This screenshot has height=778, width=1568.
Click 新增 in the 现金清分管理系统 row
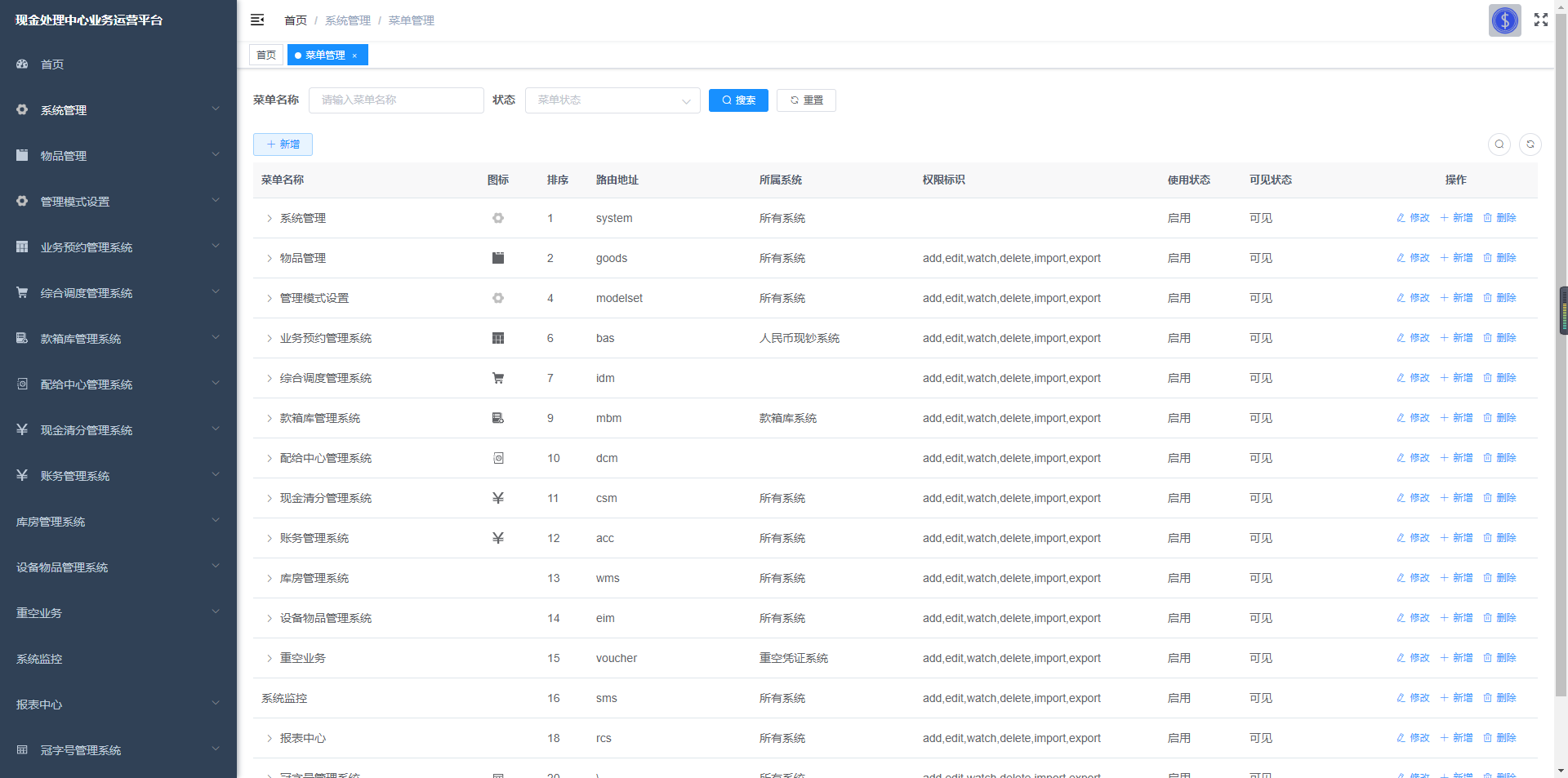tap(1456, 498)
